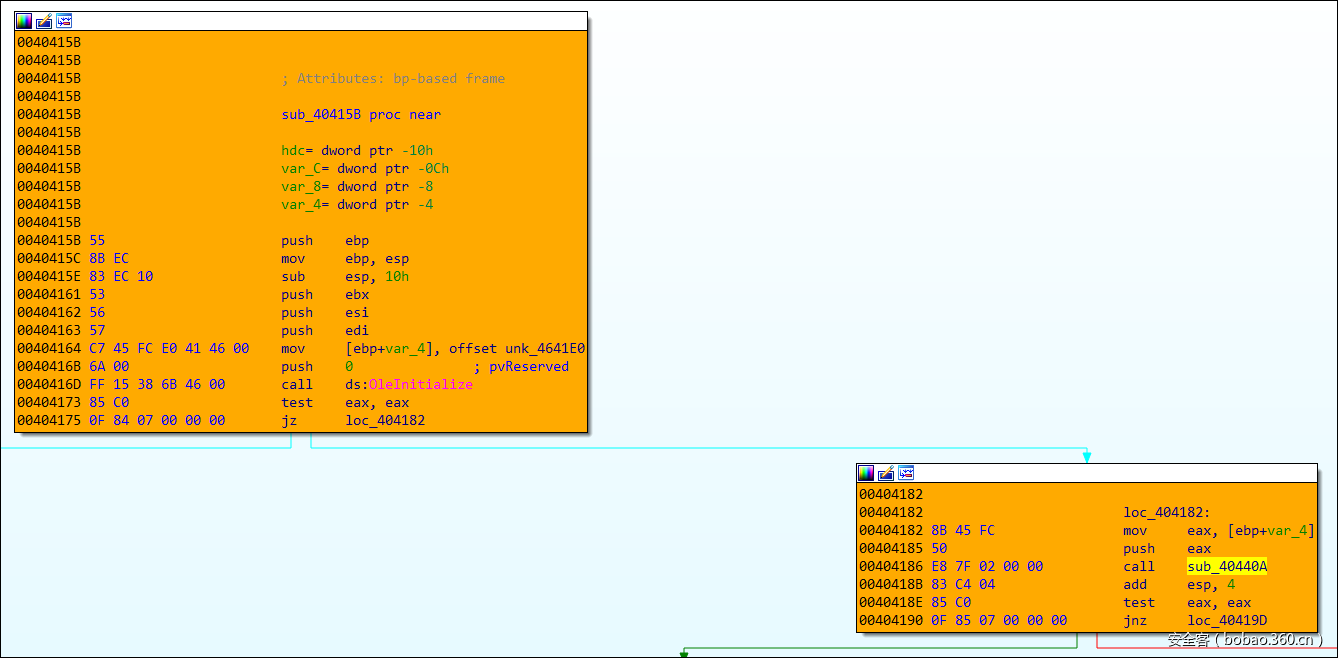The height and width of the screenshot is (658, 1338).
Task: Open node color picker on loc_404182 block
Action: (x=866, y=473)
